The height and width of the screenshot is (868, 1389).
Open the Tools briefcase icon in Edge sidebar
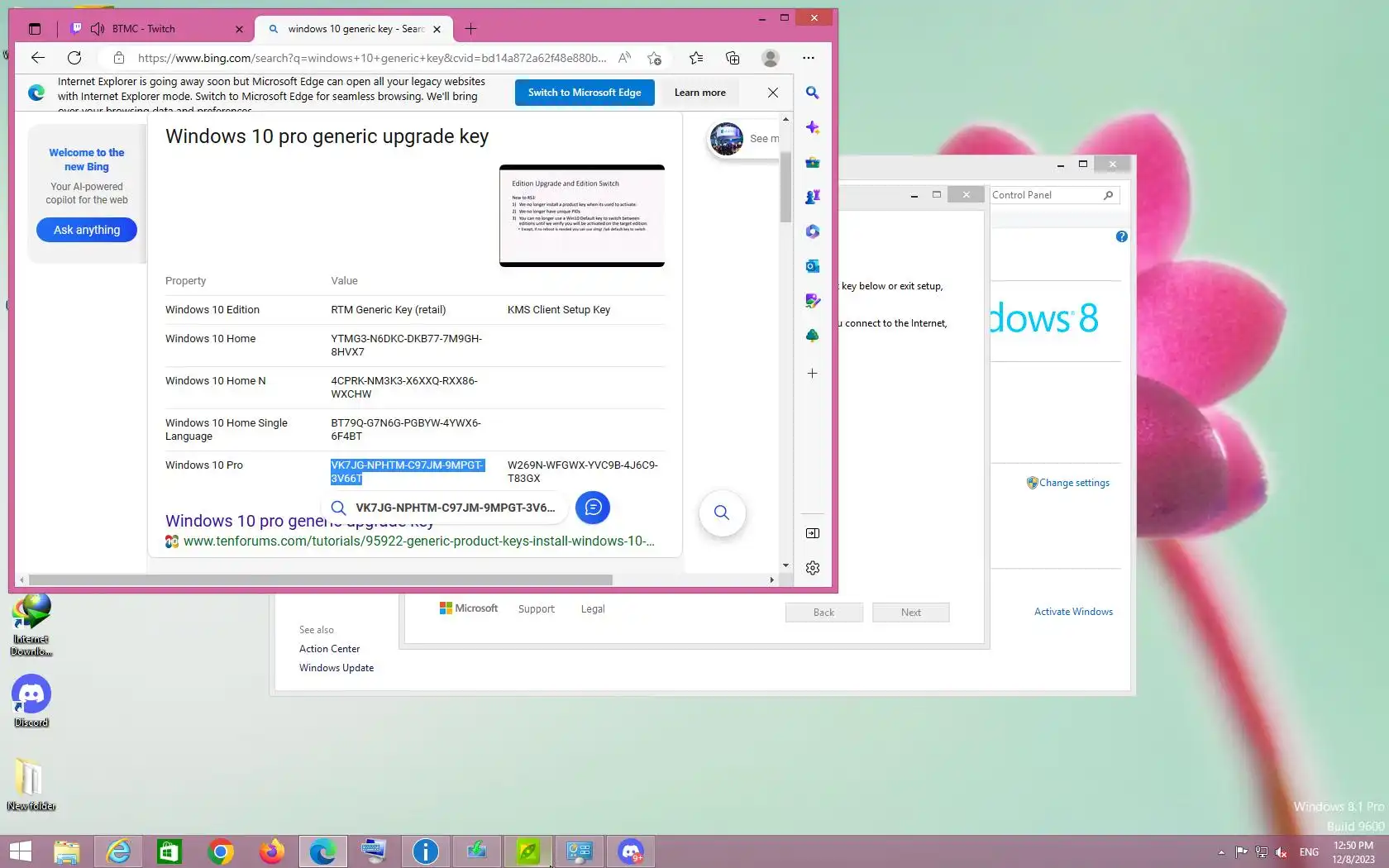coord(813,162)
